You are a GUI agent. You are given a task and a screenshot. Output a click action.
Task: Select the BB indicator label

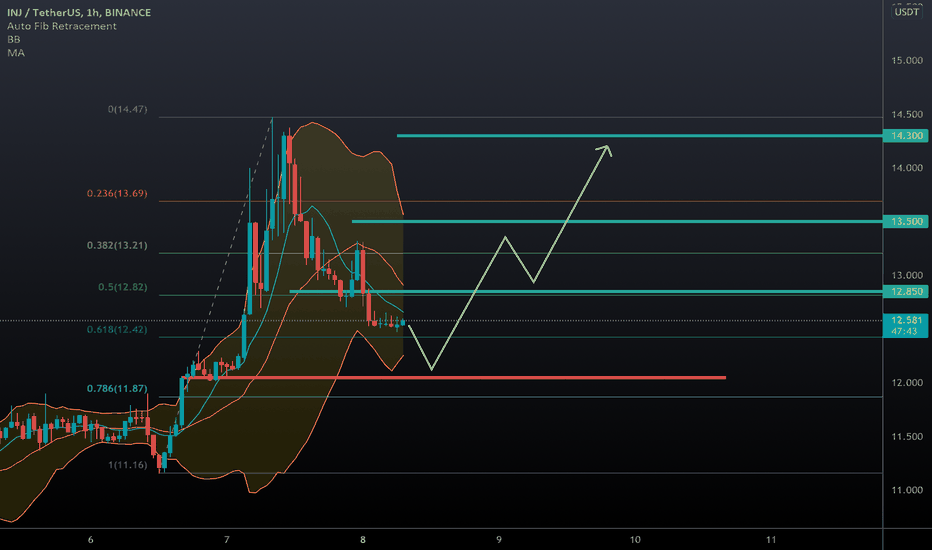tap(14, 39)
